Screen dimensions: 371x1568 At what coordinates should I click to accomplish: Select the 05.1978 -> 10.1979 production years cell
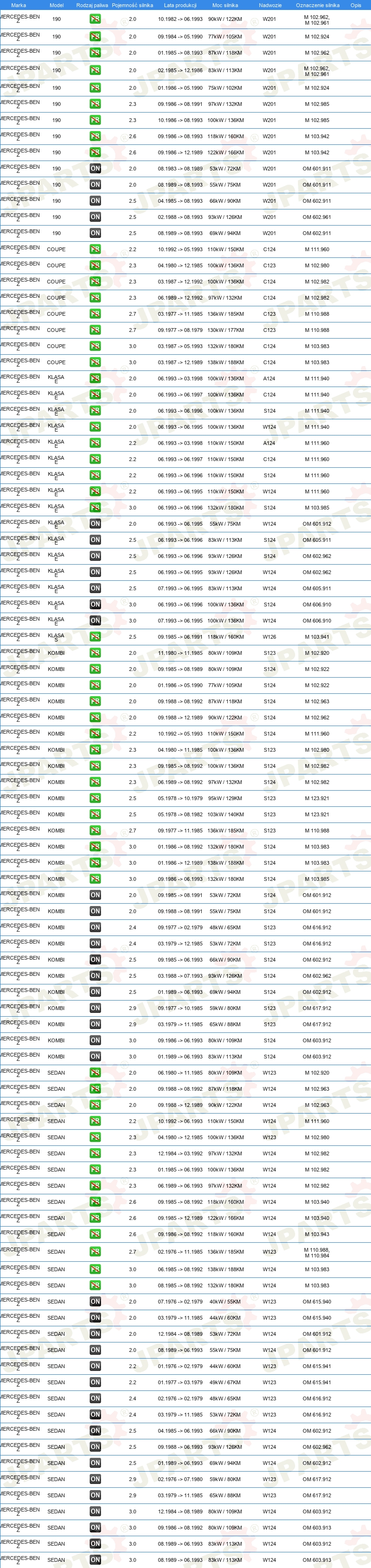tap(180, 799)
